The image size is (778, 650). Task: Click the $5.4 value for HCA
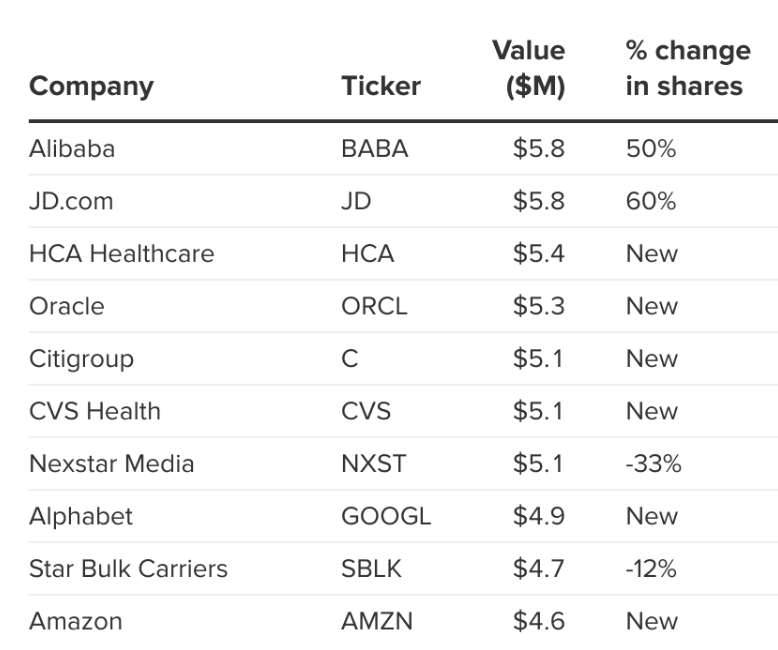pyautogui.click(x=539, y=254)
